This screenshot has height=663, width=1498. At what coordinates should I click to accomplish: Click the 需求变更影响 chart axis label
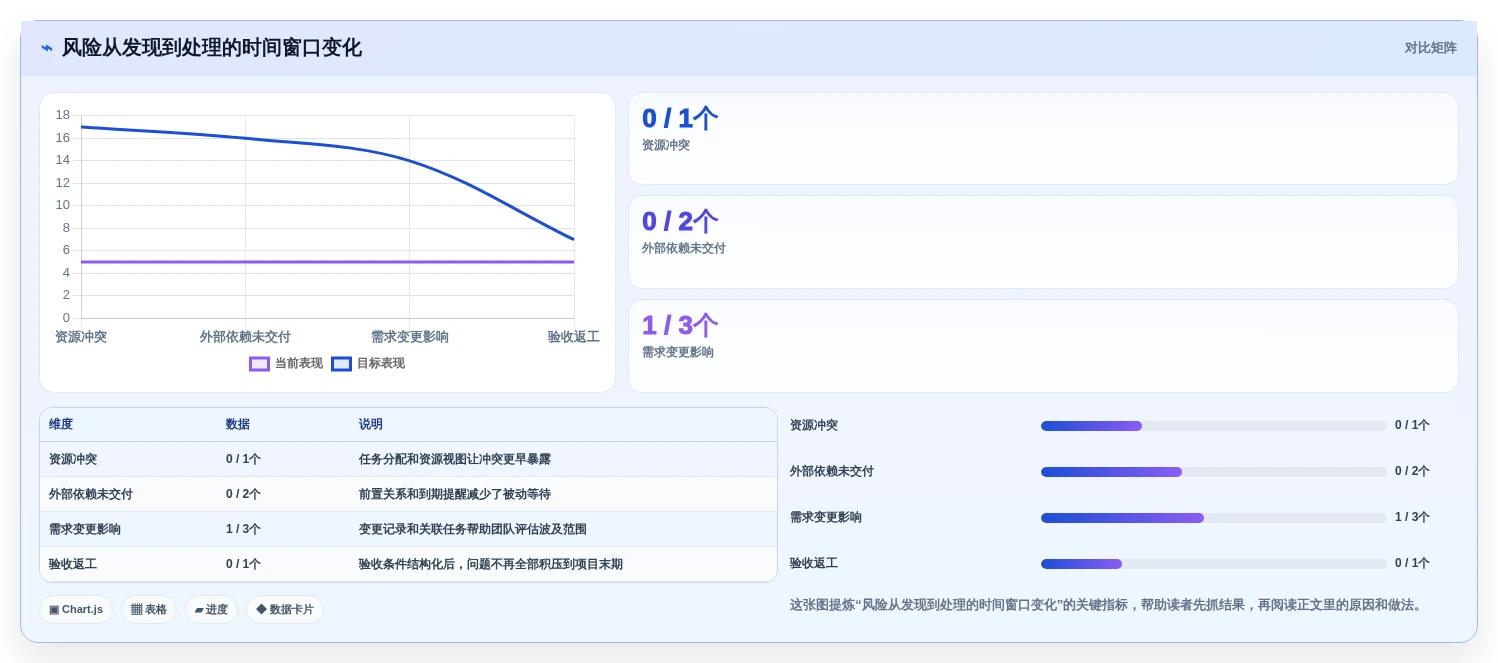[410, 338]
